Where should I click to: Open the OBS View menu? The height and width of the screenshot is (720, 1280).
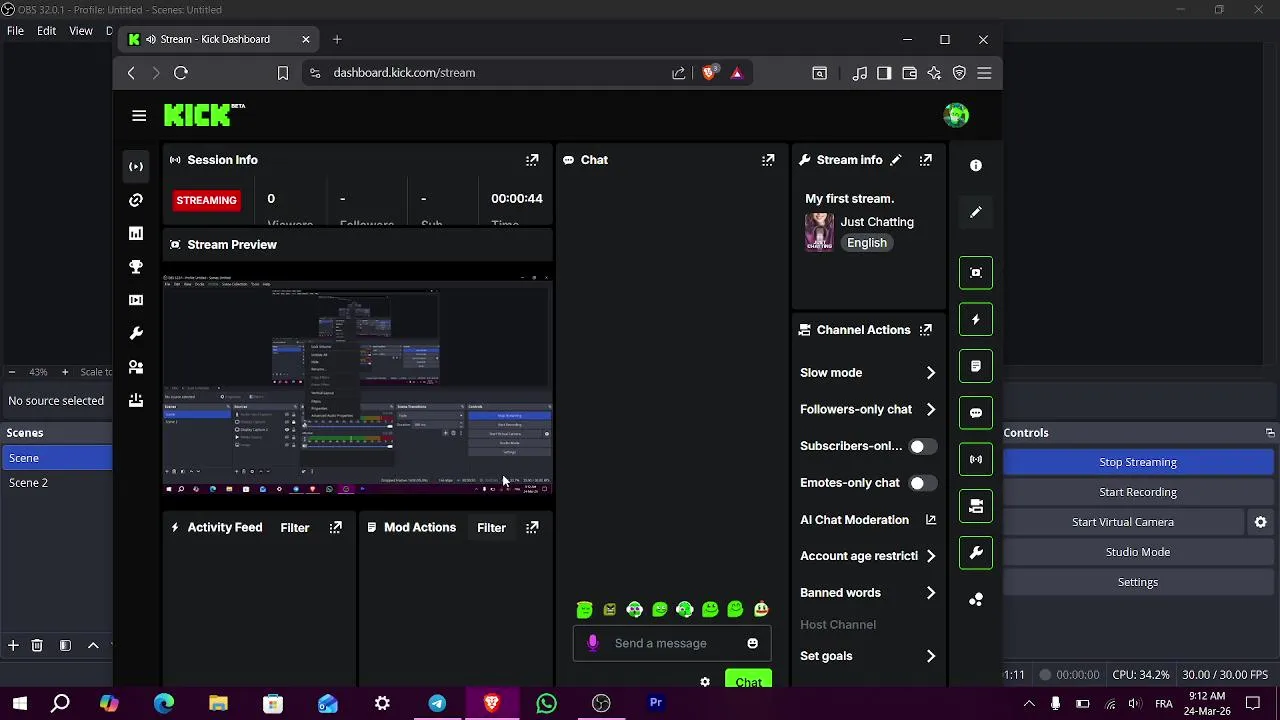click(x=81, y=31)
